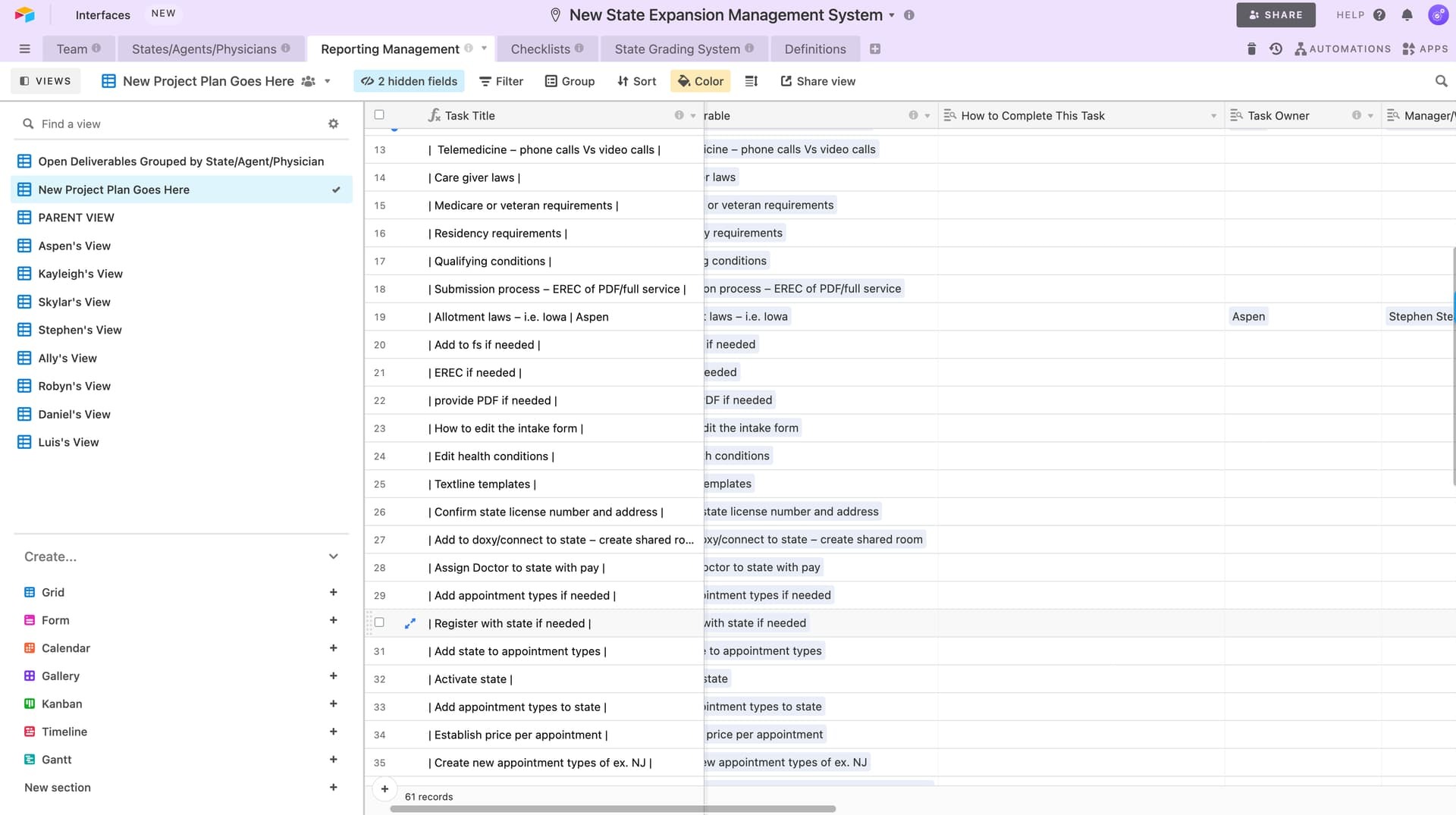Open Apps panel
Viewport: 1456px width, 815px height.
1425,49
